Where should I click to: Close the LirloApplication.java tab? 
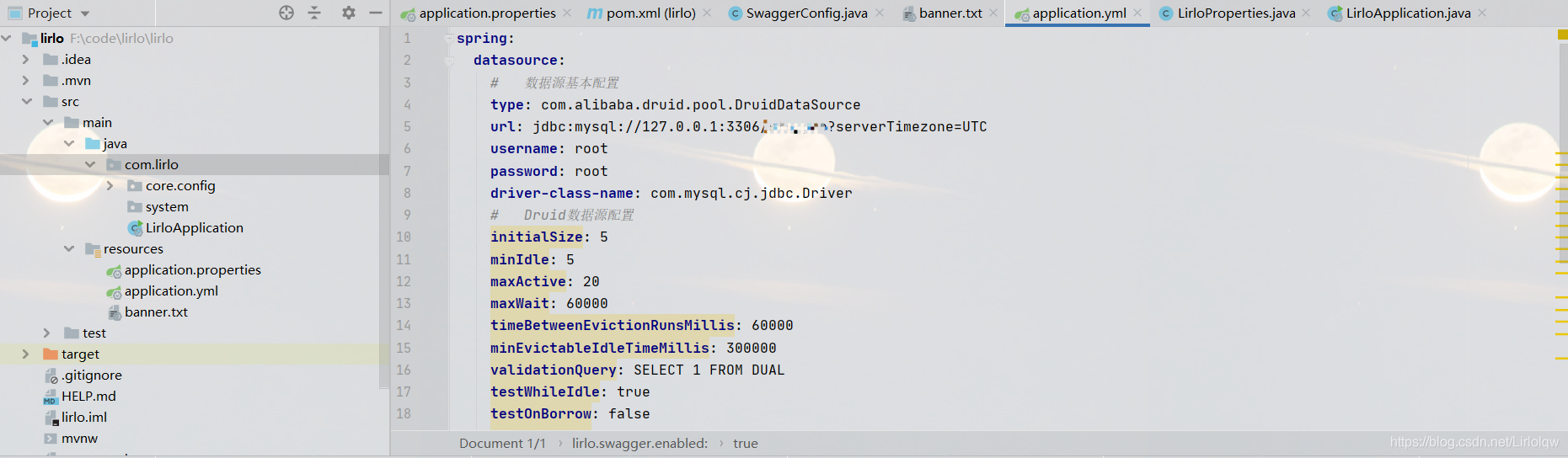[x=1482, y=13]
